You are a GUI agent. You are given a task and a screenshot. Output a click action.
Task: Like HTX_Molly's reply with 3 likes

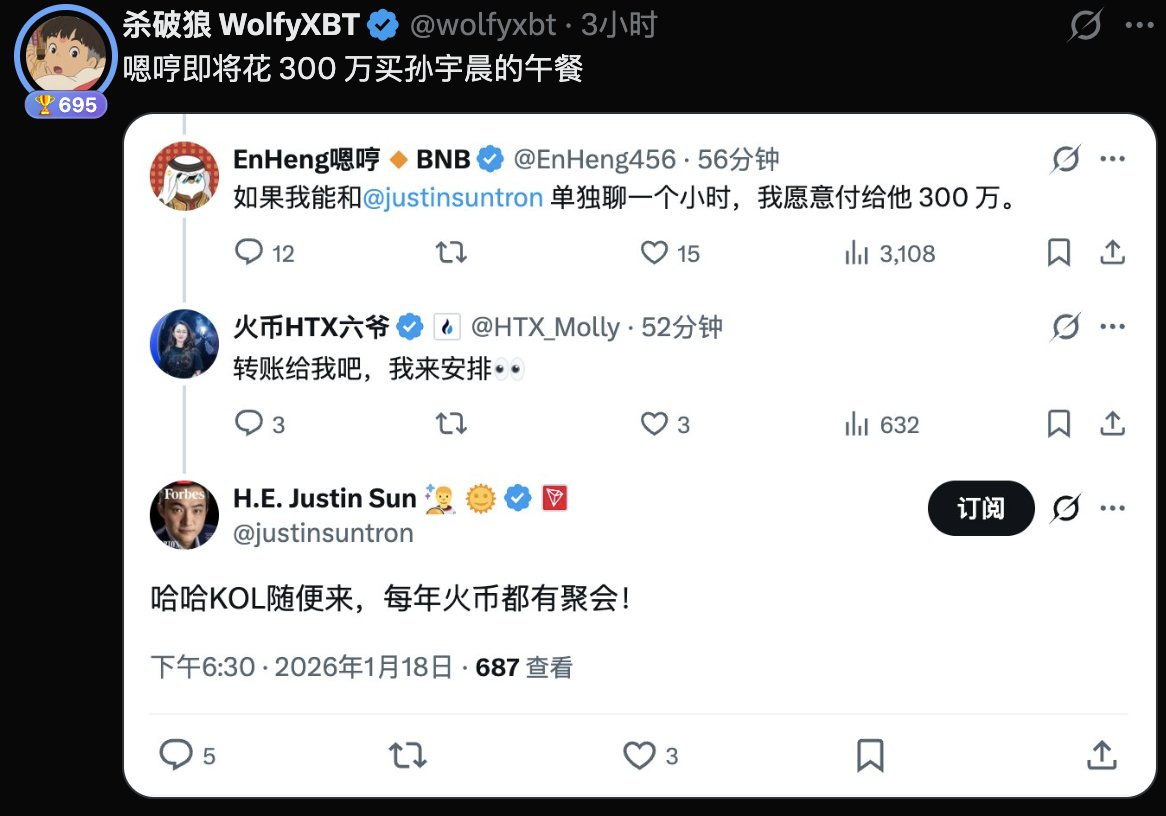pyautogui.click(x=665, y=424)
